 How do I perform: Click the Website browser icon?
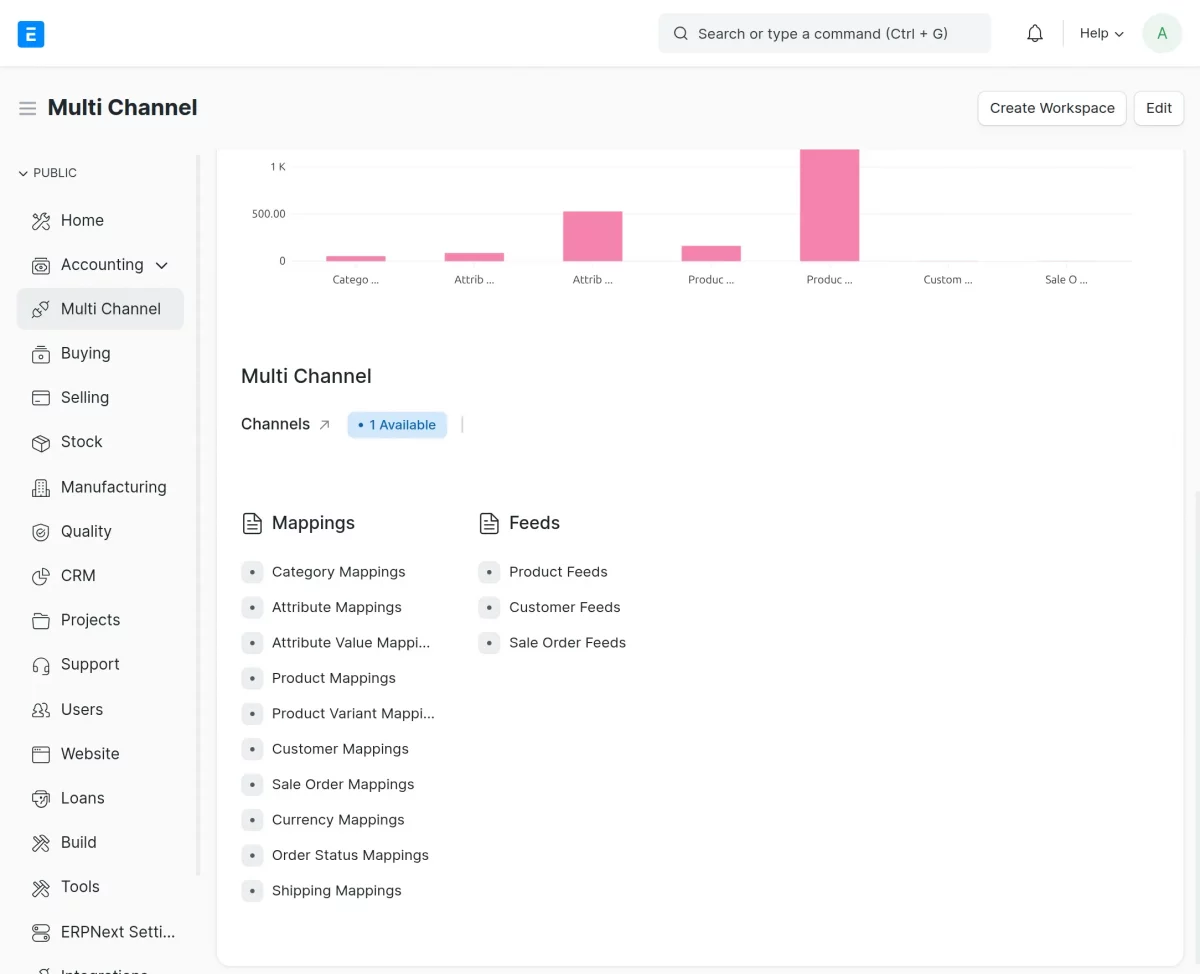point(41,754)
